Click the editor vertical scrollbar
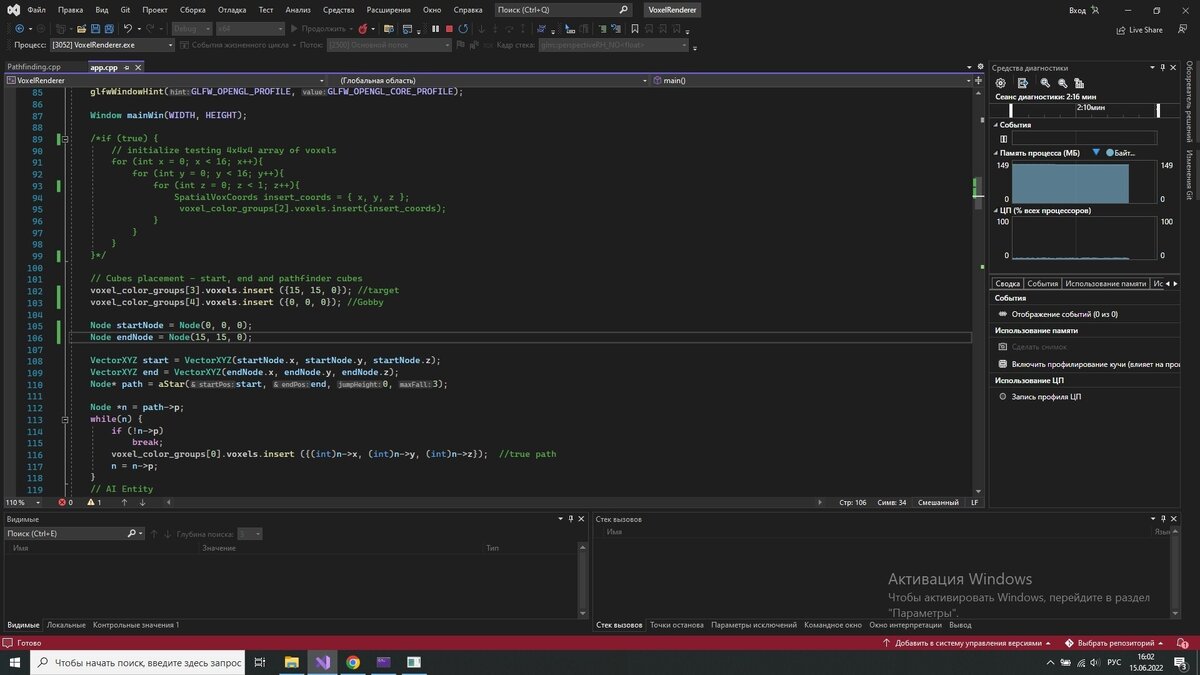This screenshot has width=1200, height=675. click(978, 290)
